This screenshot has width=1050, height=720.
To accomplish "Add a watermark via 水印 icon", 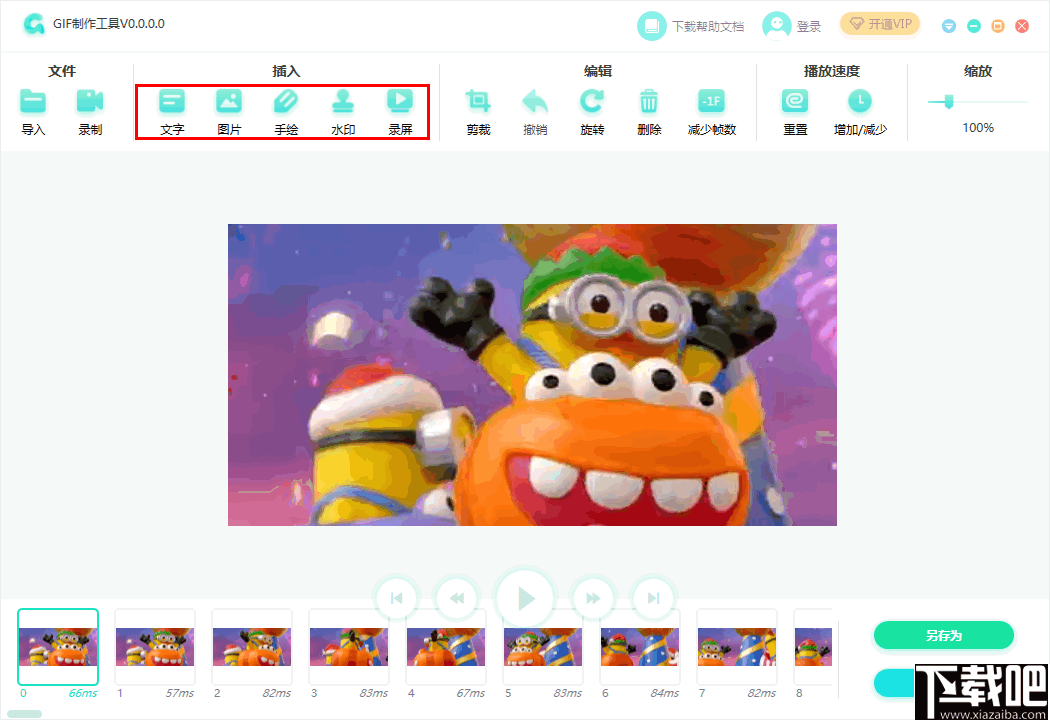I will [343, 102].
